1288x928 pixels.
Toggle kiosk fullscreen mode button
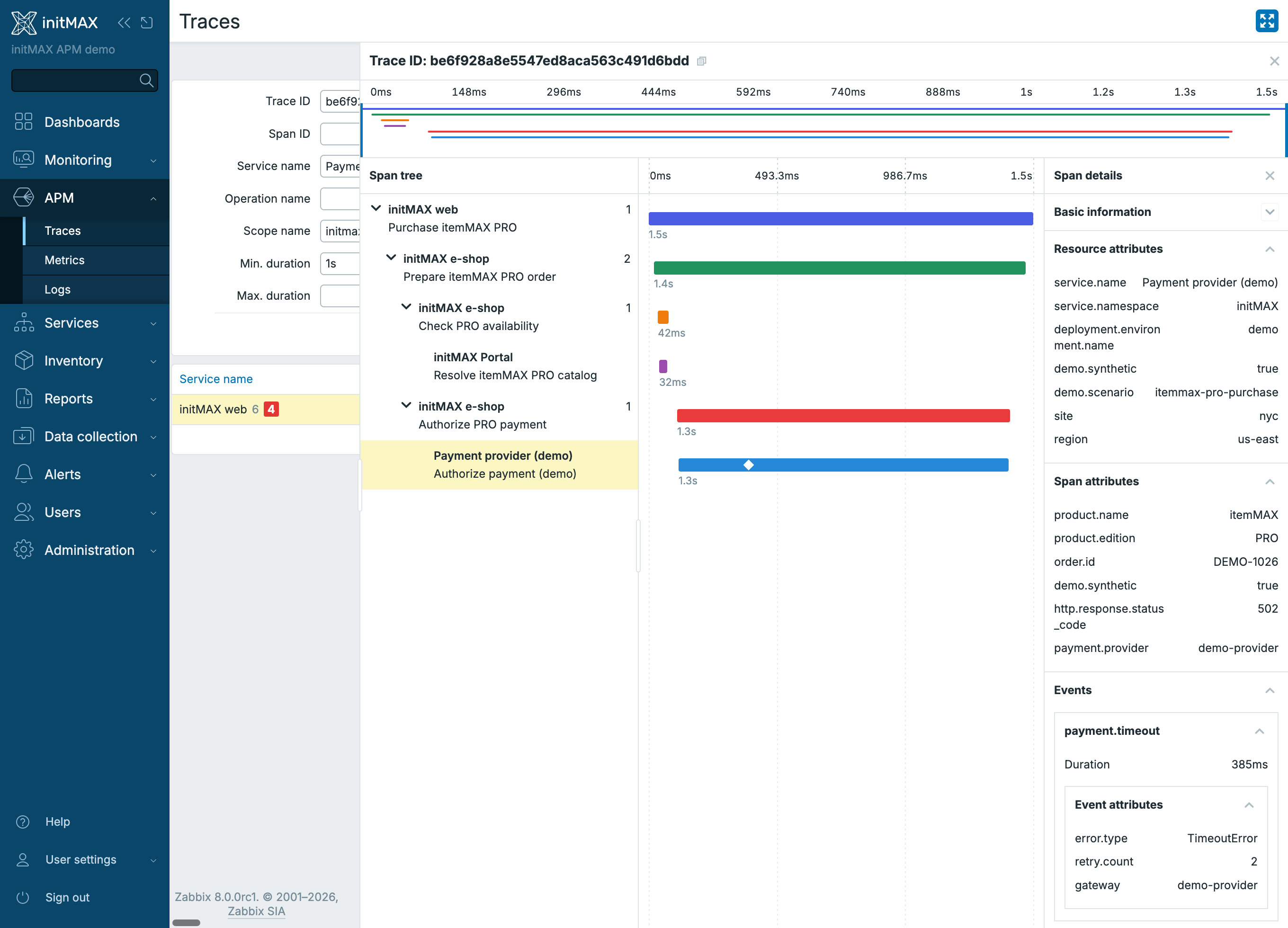tap(1266, 21)
